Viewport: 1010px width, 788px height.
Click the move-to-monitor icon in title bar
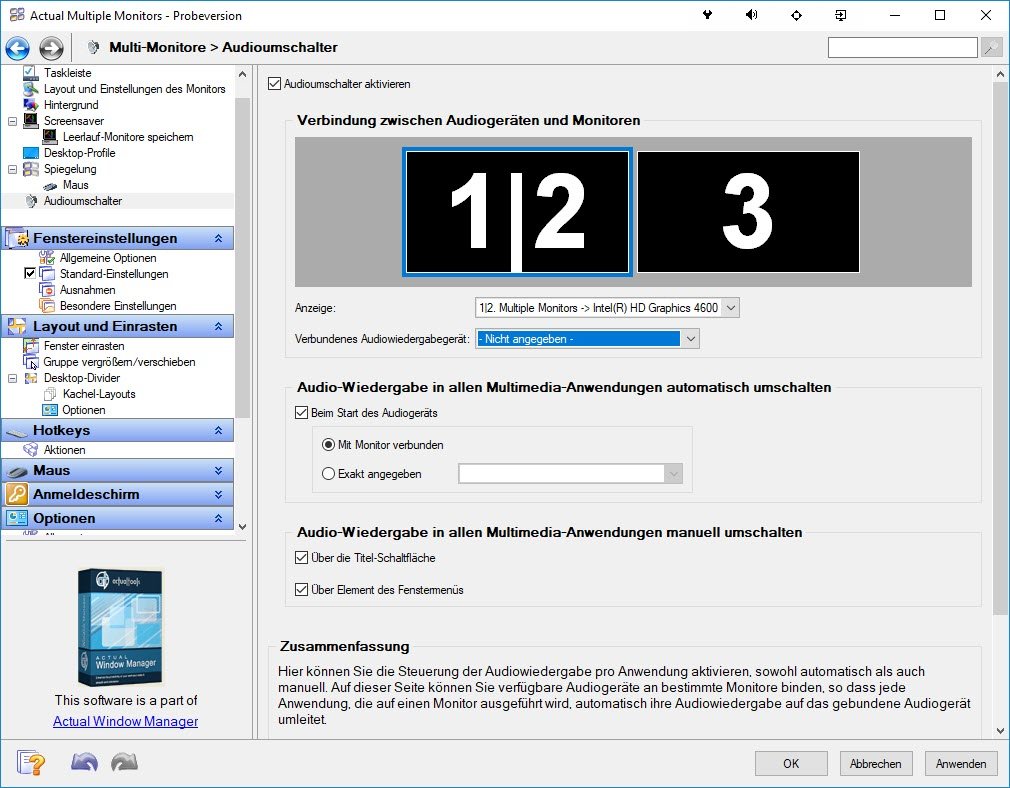coord(841,15)
